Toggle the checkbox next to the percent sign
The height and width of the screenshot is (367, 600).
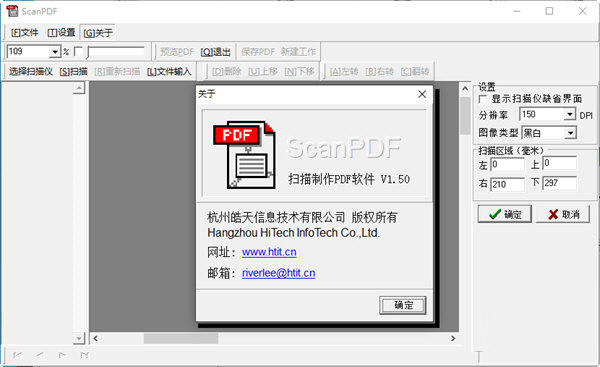[78, 52]
